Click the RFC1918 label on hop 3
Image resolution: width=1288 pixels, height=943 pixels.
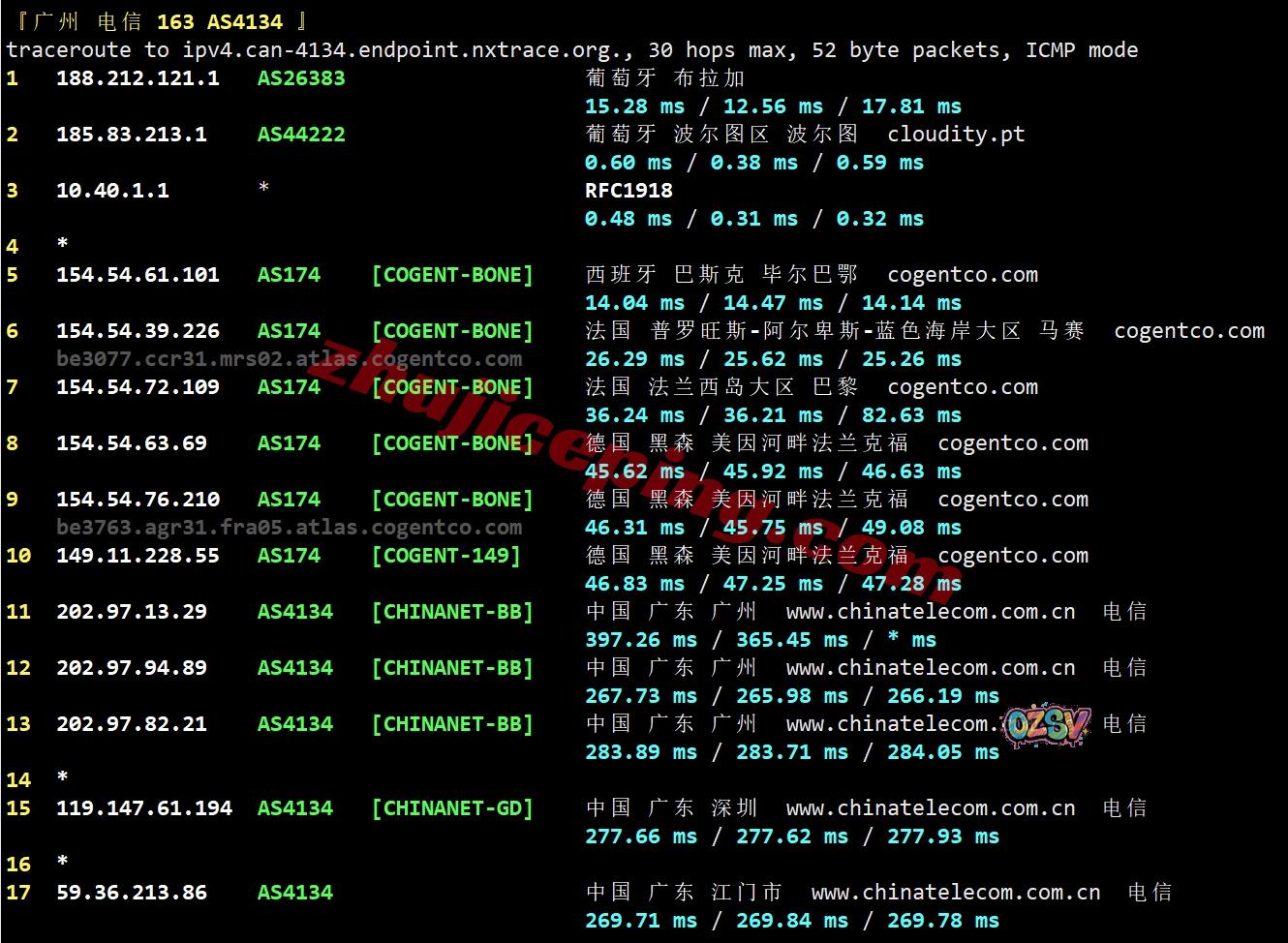[628, 191]
